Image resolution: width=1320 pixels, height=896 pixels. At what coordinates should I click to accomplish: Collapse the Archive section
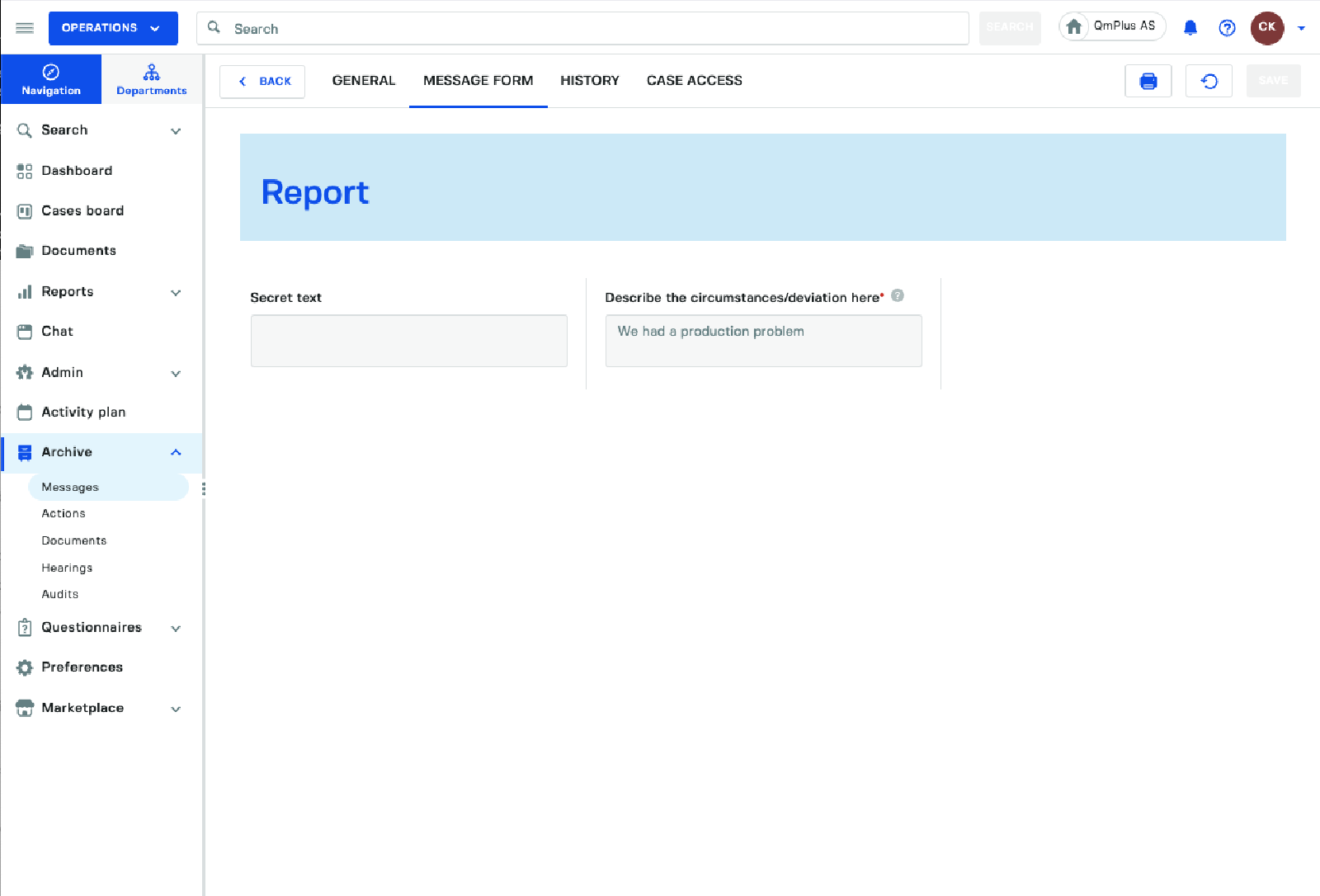tap(176, 452)
